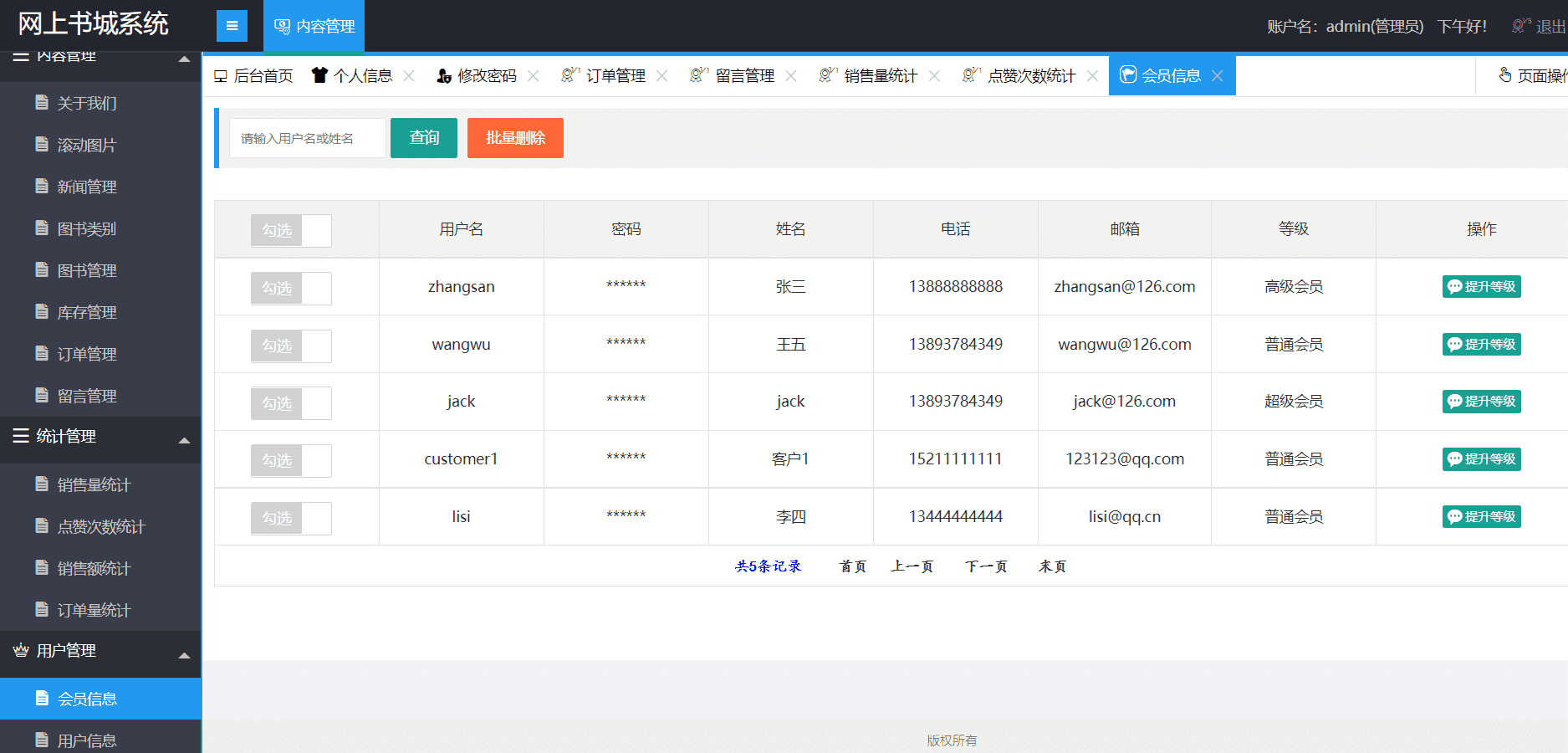This screenshot has width=1568, height=753.
Task: Open 订单管理 in the sidebar
Action: [x=100, y=354]
